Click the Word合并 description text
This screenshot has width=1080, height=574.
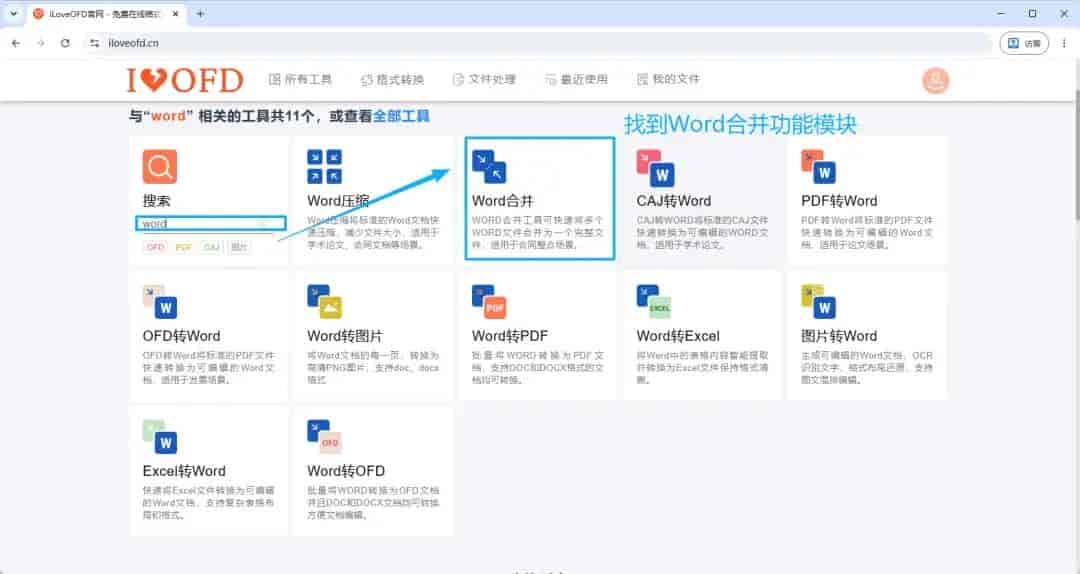(537, 232)
